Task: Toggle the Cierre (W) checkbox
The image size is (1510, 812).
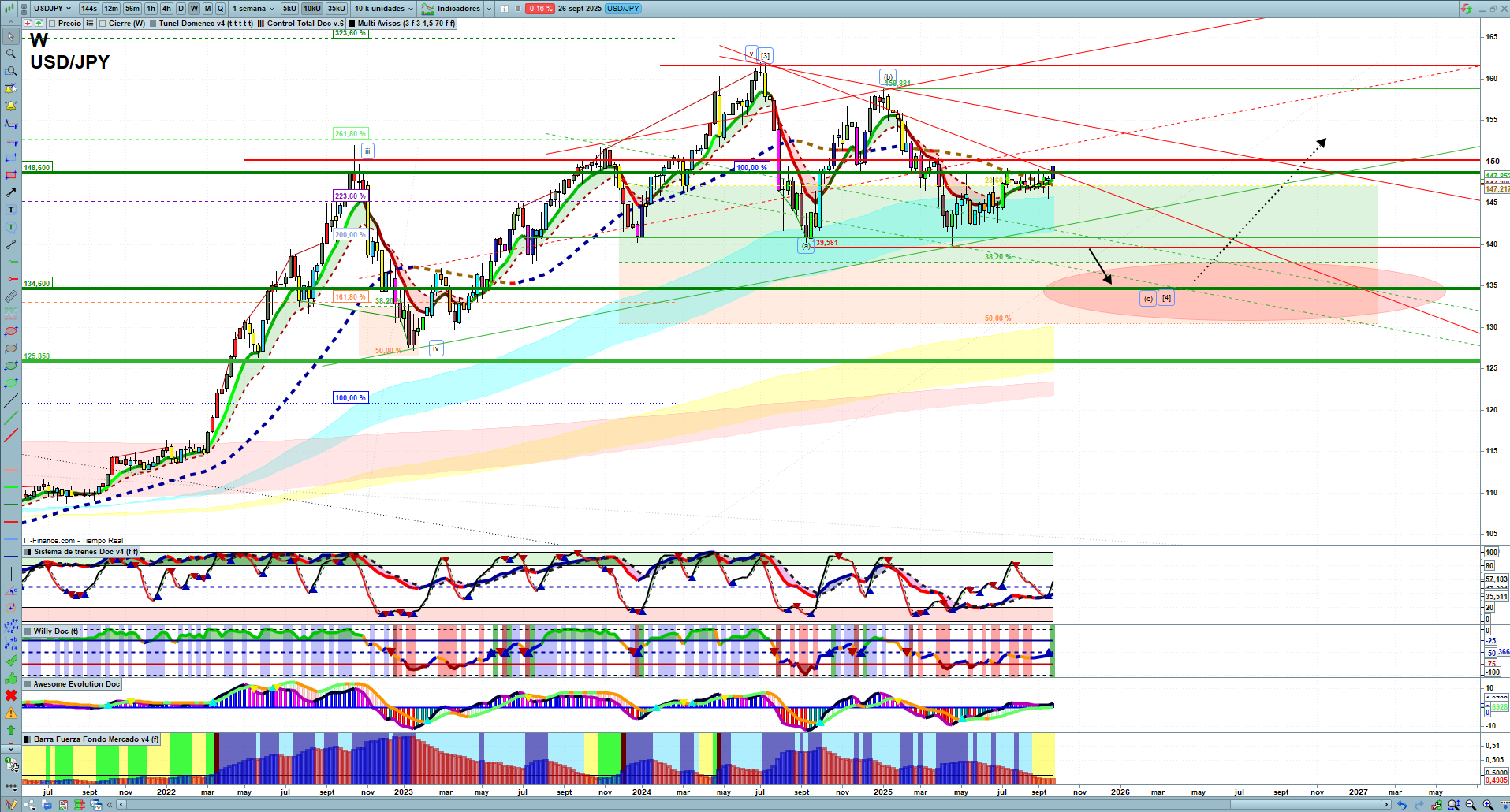Action: 103,24
